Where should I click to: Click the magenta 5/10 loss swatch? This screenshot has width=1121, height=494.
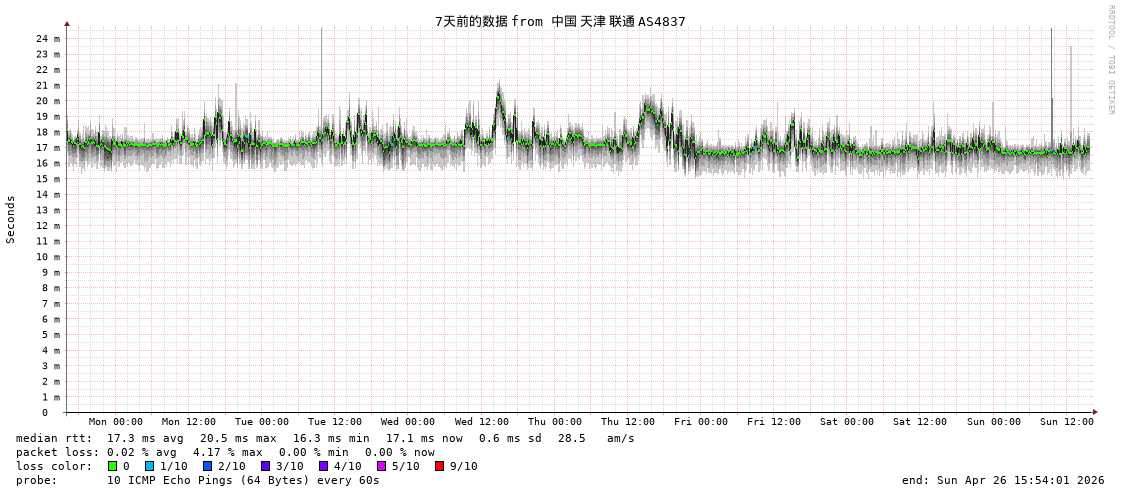[x=381, y=466]
